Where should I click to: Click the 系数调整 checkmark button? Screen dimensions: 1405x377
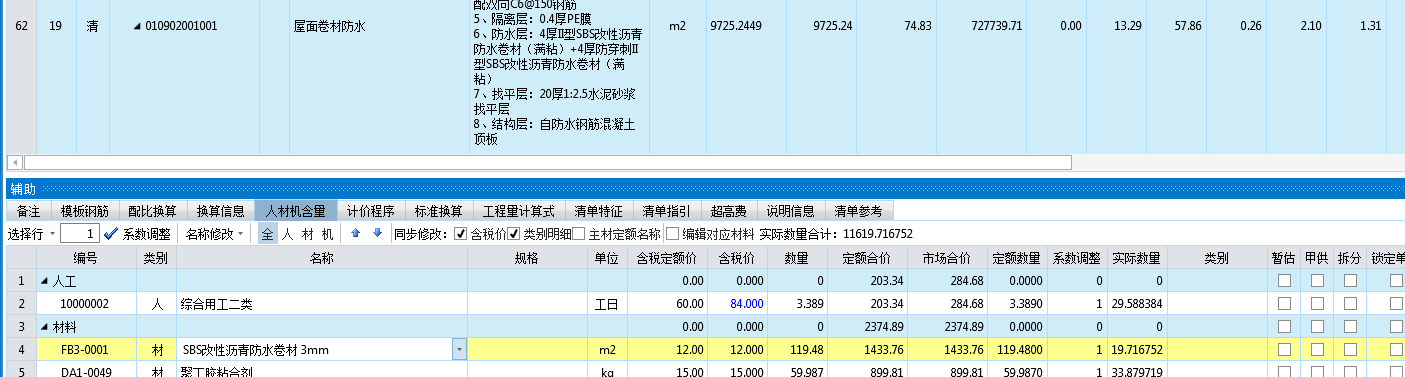(x=136, y=234)
